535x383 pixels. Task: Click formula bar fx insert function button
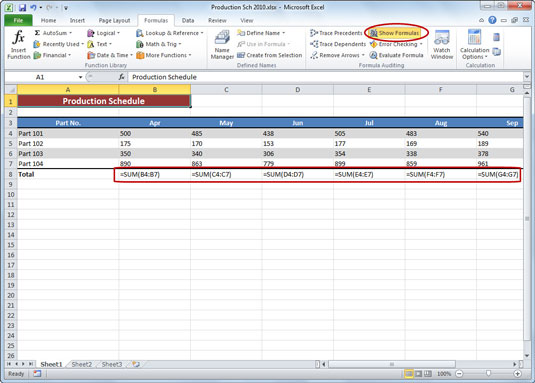click(x=121, y=77)
